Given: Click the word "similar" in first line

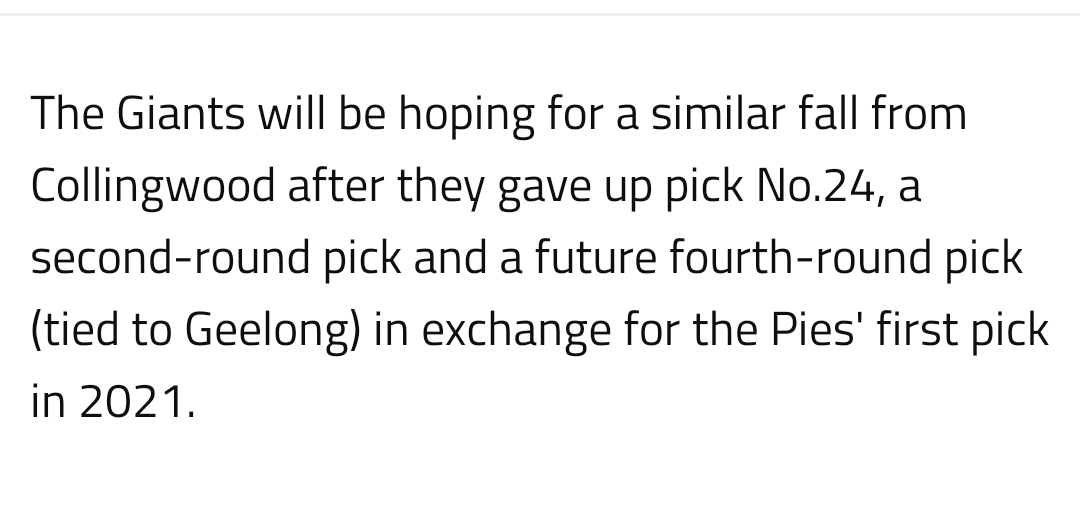Looking at the screenshot, I should point(718,114).
